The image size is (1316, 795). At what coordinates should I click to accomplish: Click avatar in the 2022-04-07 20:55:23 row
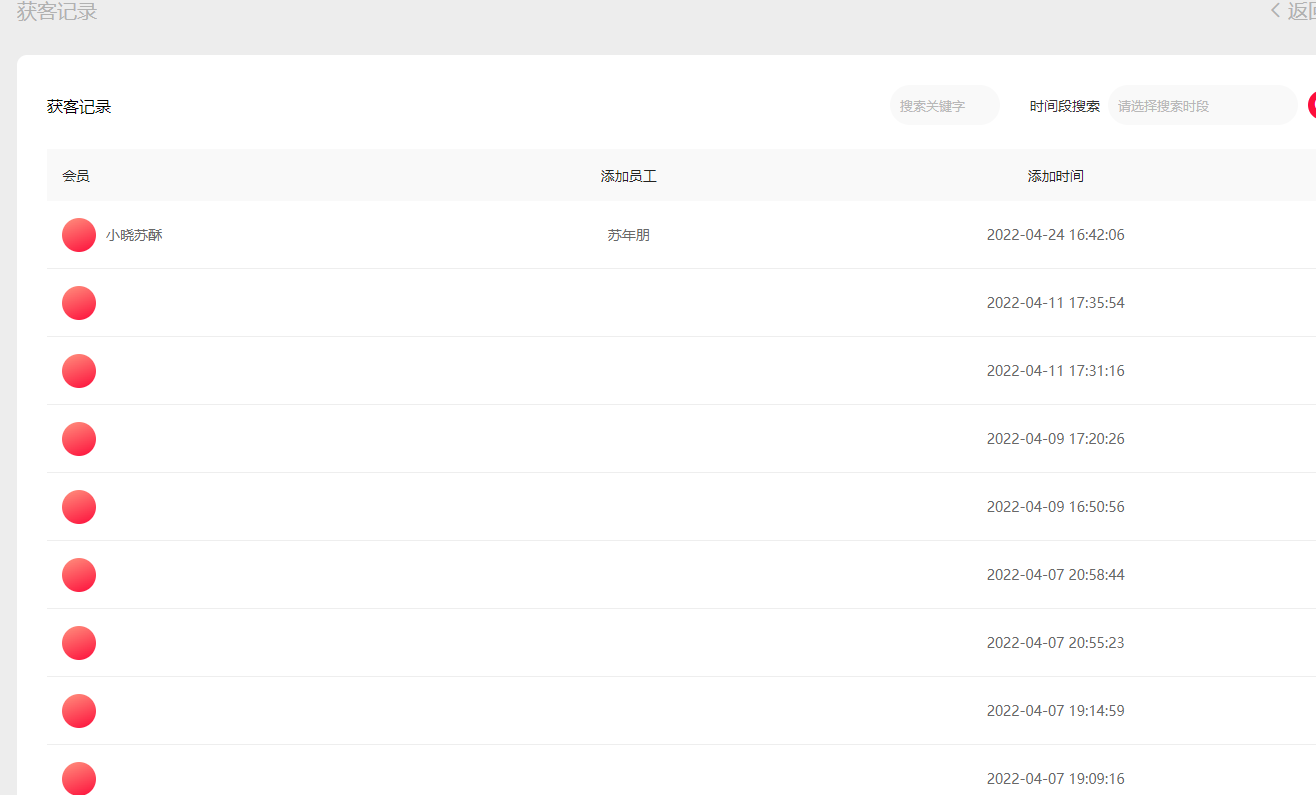79,643
